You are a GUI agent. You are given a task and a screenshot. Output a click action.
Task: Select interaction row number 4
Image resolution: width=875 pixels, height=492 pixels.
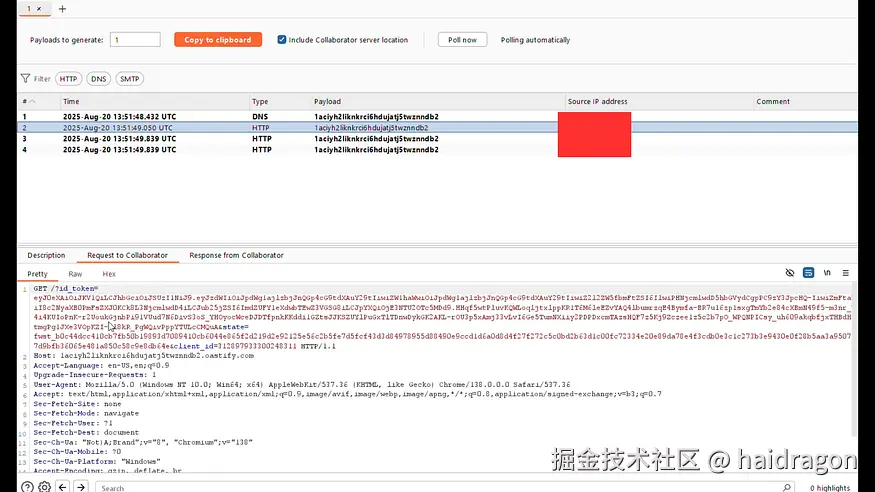pos(437,149)
